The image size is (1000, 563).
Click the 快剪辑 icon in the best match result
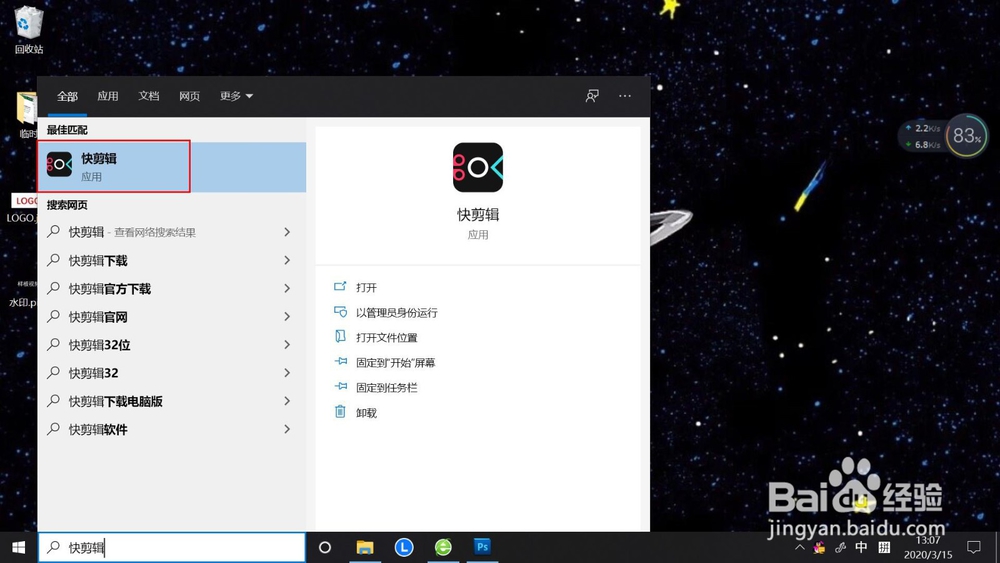point(59,165)
